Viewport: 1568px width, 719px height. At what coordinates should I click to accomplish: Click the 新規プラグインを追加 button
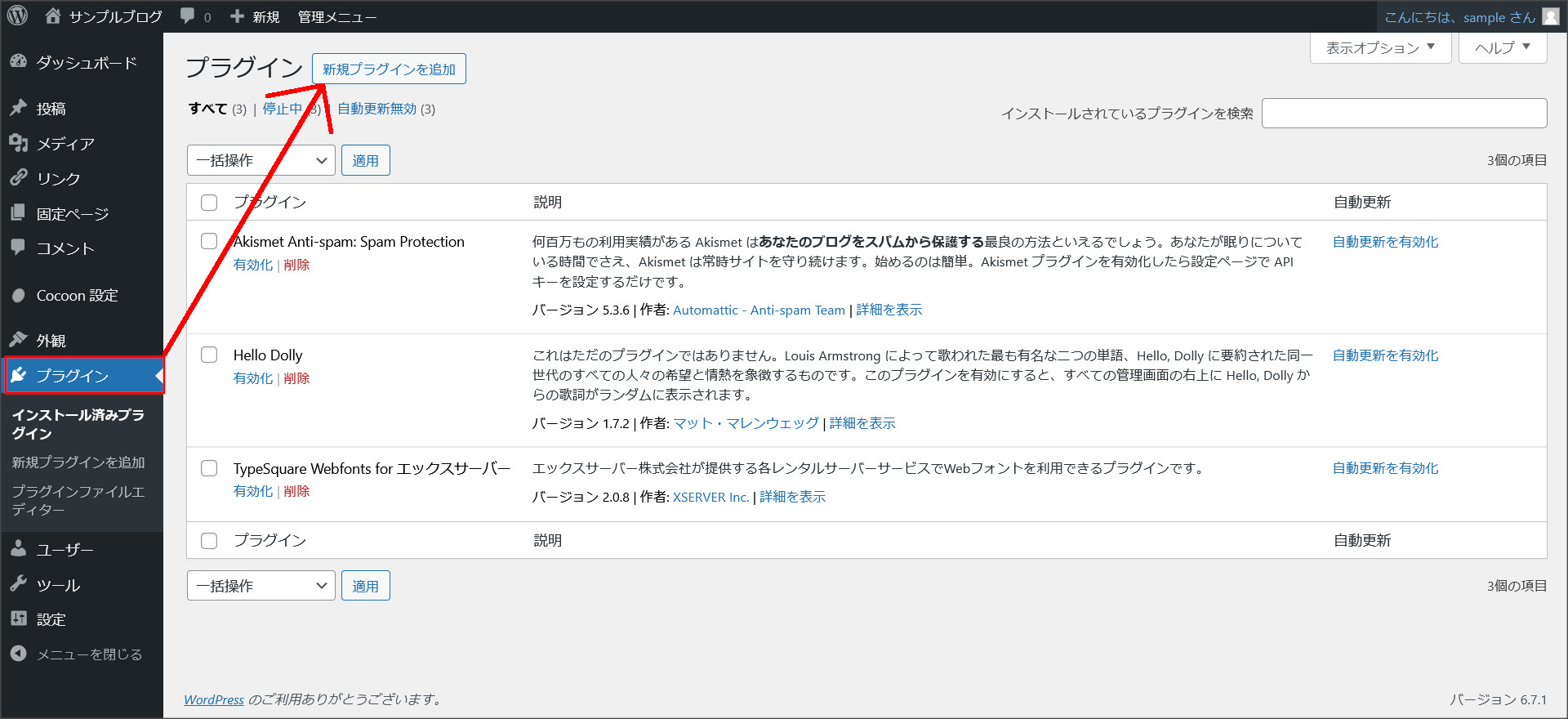[x=389, y=69]
